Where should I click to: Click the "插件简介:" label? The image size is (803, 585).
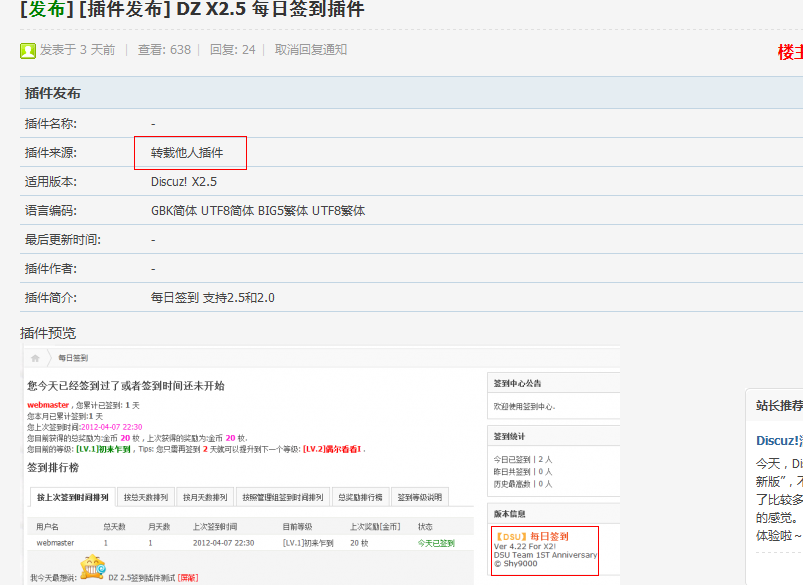click(51, 298)
